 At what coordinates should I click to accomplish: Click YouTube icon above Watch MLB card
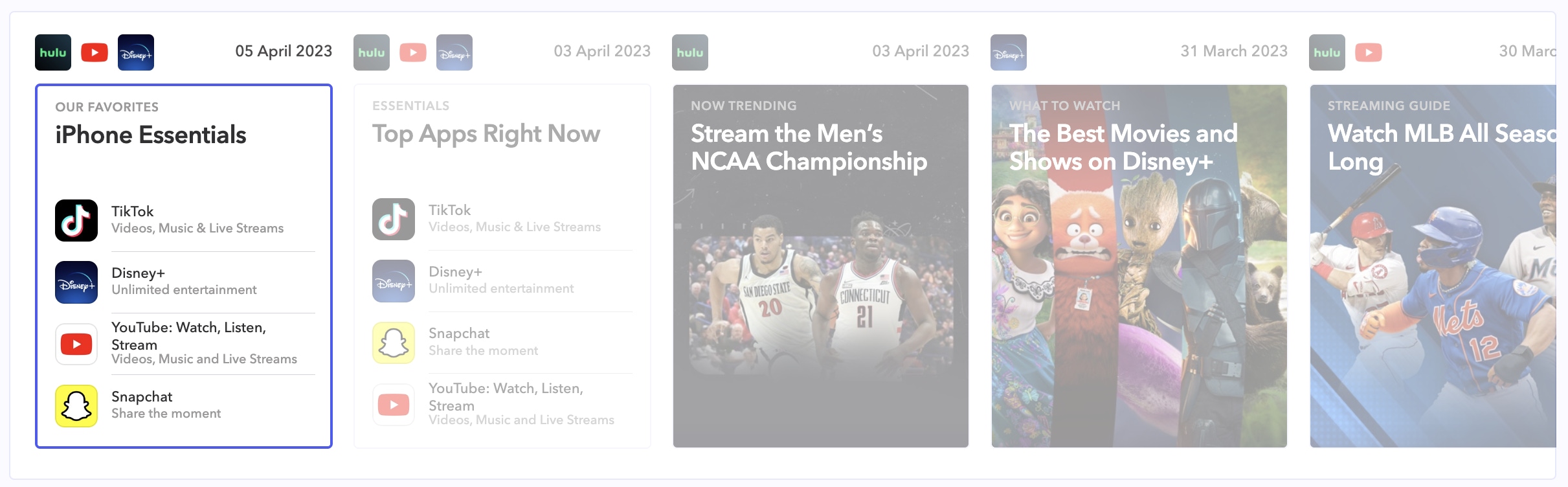pyautogui.click(x=1369, y=52)
